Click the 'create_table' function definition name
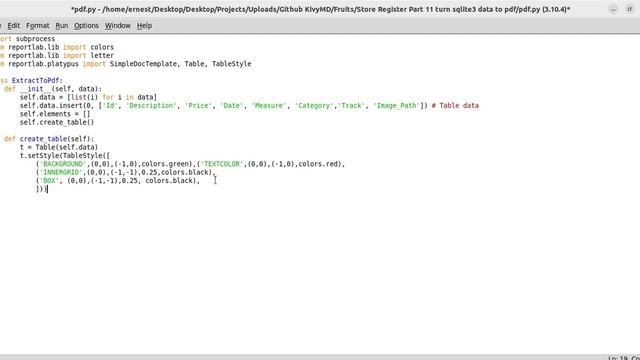This screenshot has height=360, width=640. click(x=43, y=139)
